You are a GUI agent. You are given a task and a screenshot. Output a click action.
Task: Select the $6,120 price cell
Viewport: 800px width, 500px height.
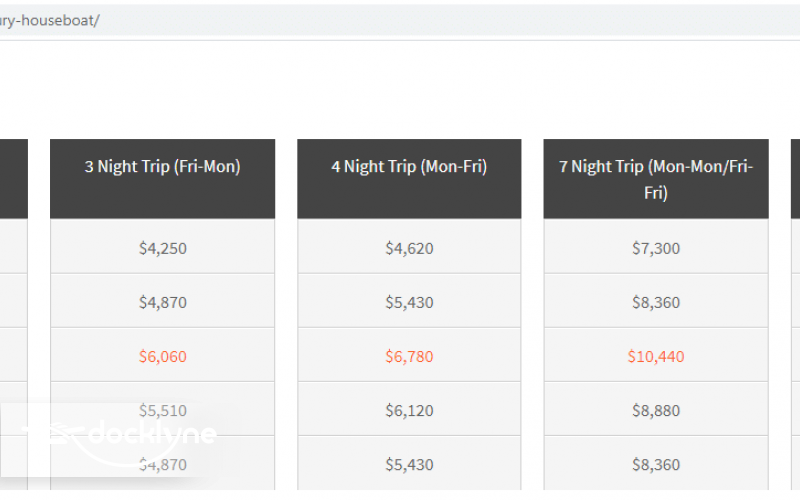409,410
